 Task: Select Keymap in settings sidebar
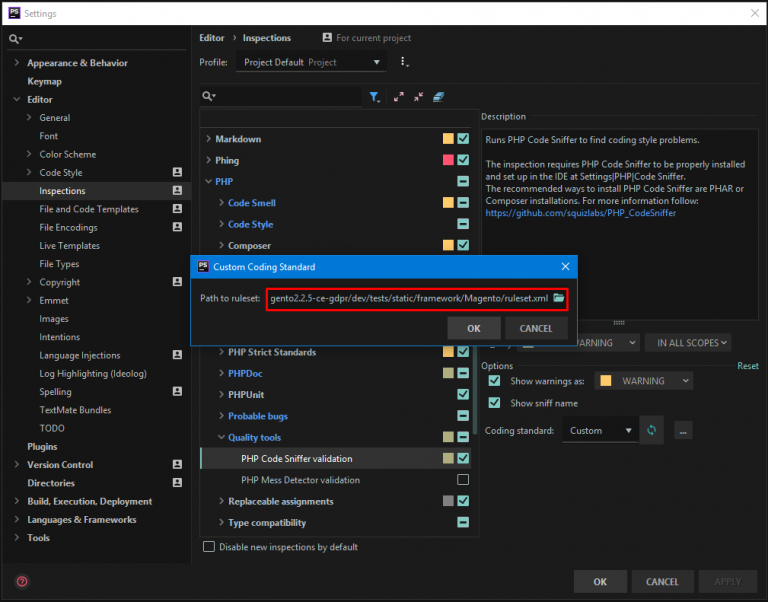[x=45, y=81]
